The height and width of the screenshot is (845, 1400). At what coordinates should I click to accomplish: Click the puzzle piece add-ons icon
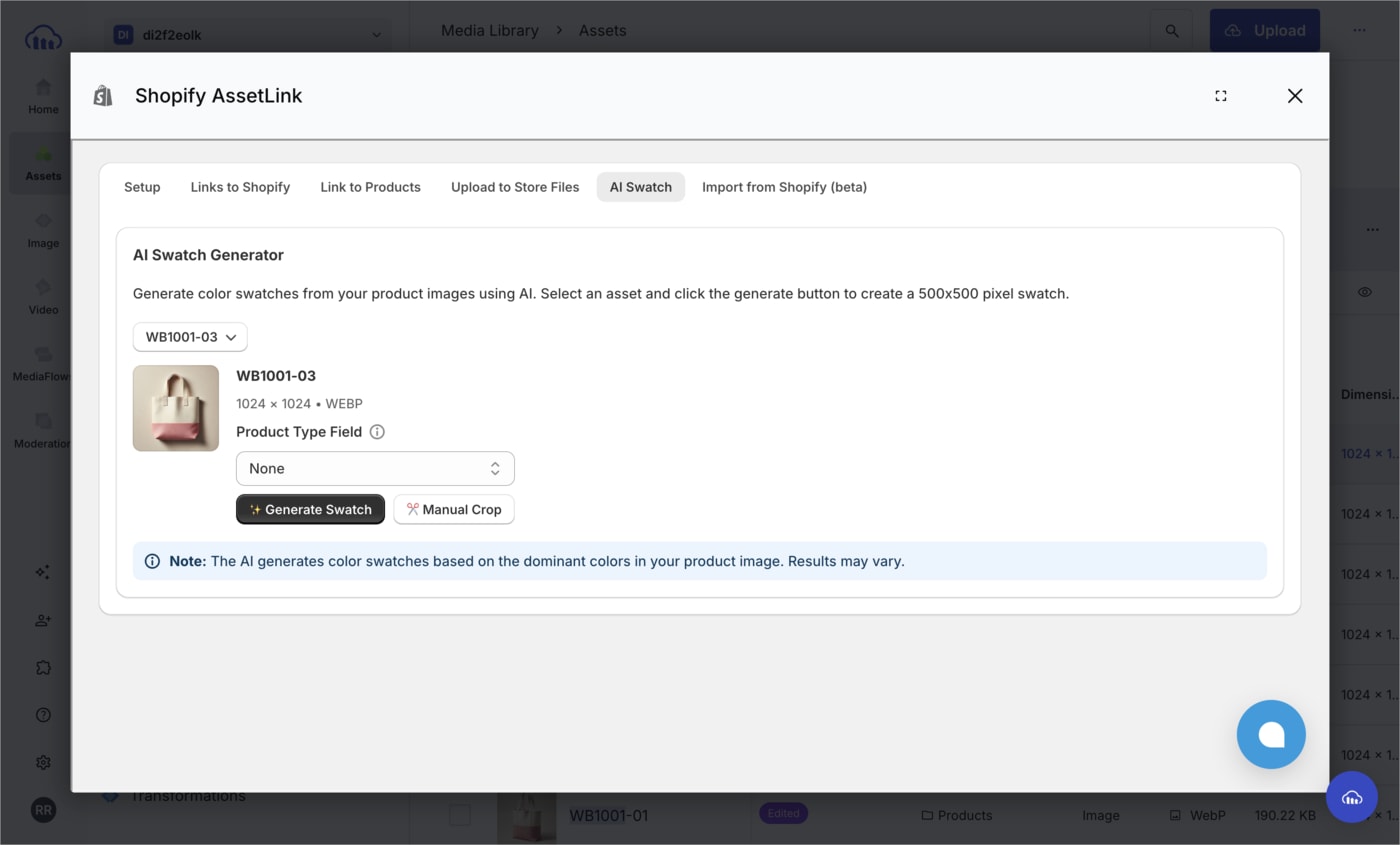(43, 667)
